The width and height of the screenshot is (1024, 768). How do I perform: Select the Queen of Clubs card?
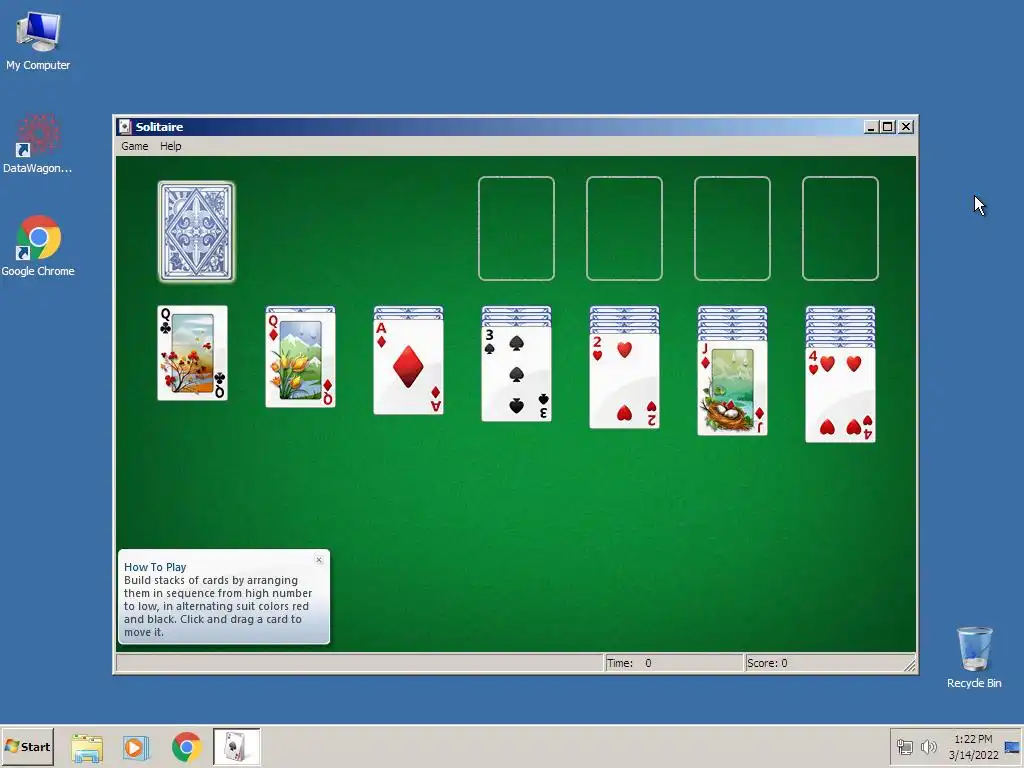[x=193, y=353]
